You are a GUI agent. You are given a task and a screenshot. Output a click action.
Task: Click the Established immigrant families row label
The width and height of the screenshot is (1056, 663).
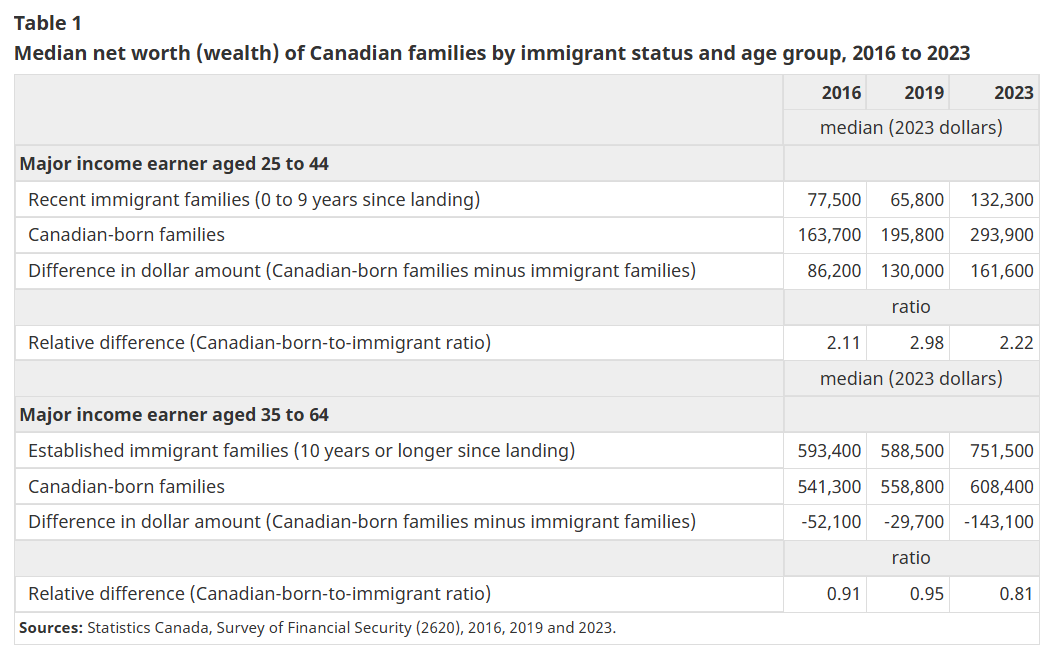[301, 451]
